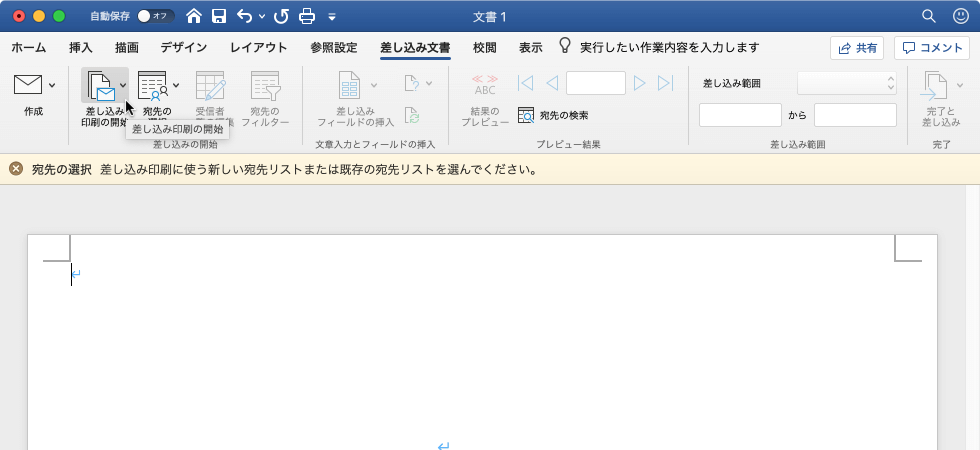Focus the 実行したい作業内容を入力します search field
Screen dimensions: 980x450
pyautogui.click(x=669, y=48)
